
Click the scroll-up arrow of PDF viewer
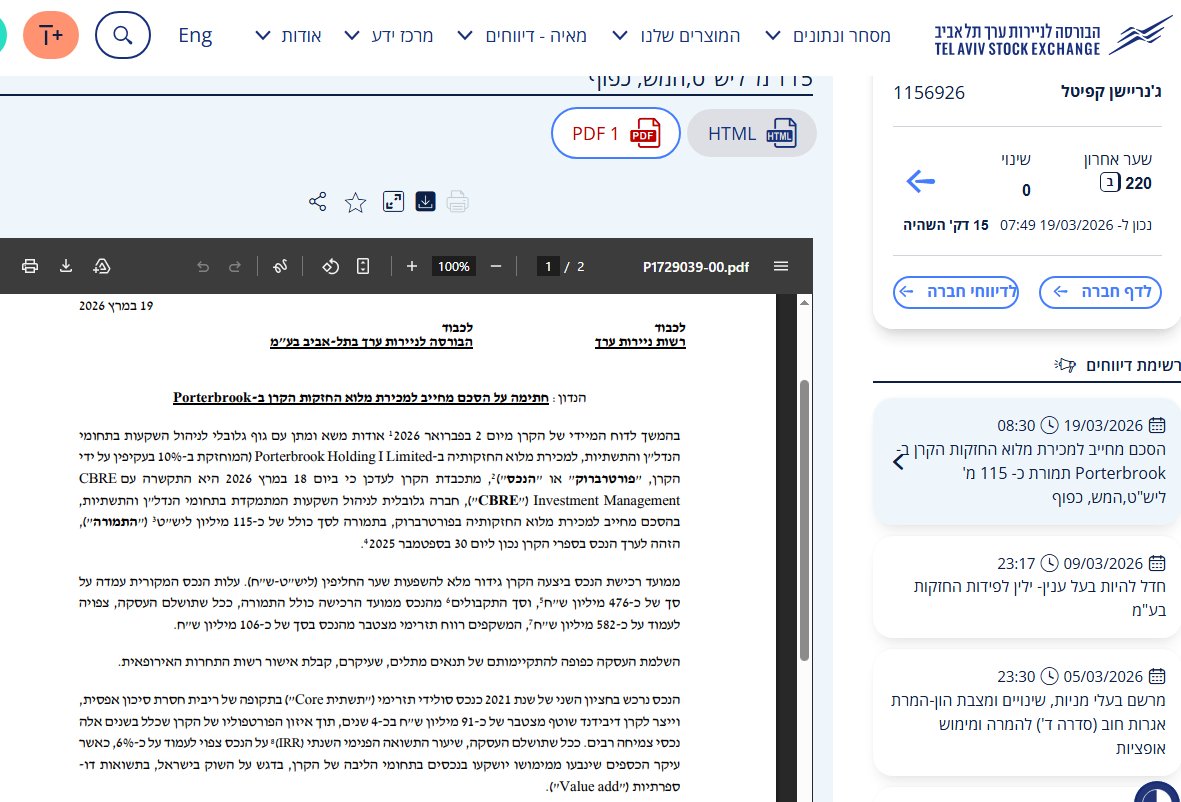804,303
